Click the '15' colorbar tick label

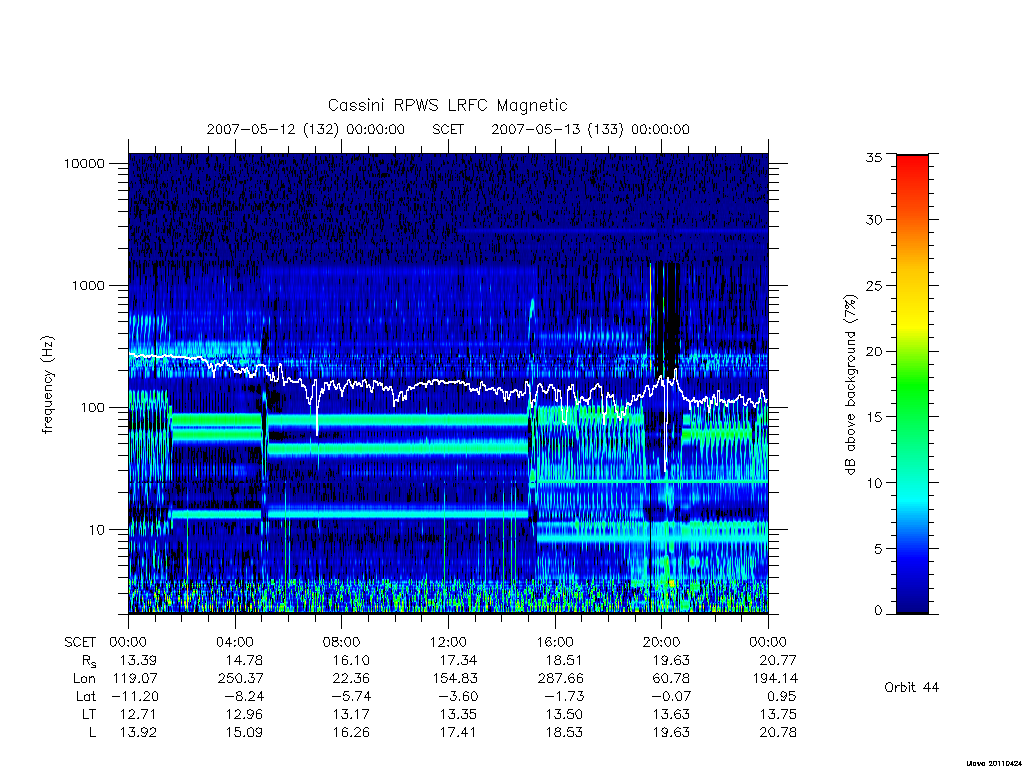point(873,417)
